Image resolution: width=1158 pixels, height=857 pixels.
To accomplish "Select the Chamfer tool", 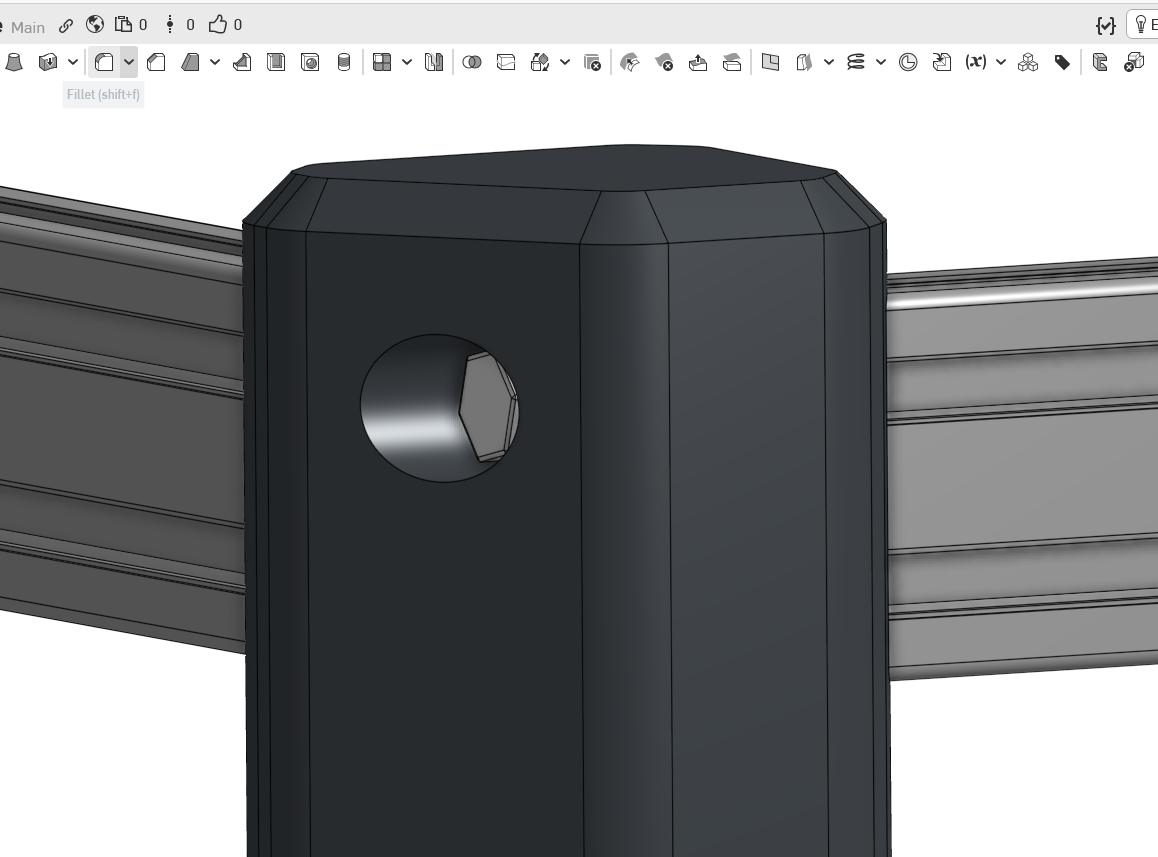I will (x=156, y=62).
